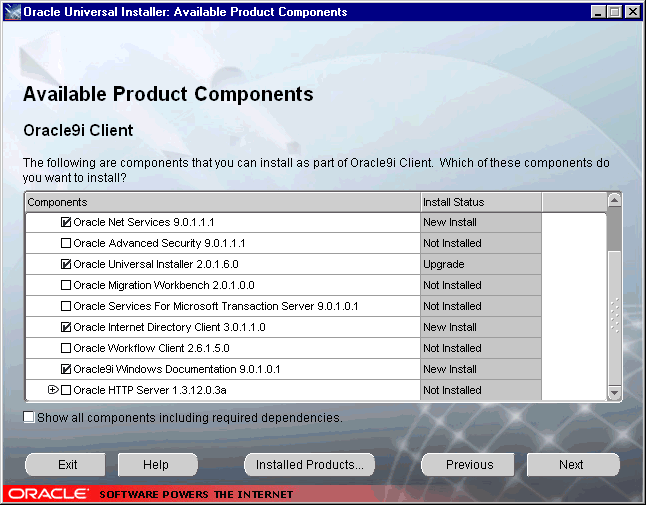Select Oracle Services For Microsoft Transaction Server text
646x505 pixels.
[216, 306]
